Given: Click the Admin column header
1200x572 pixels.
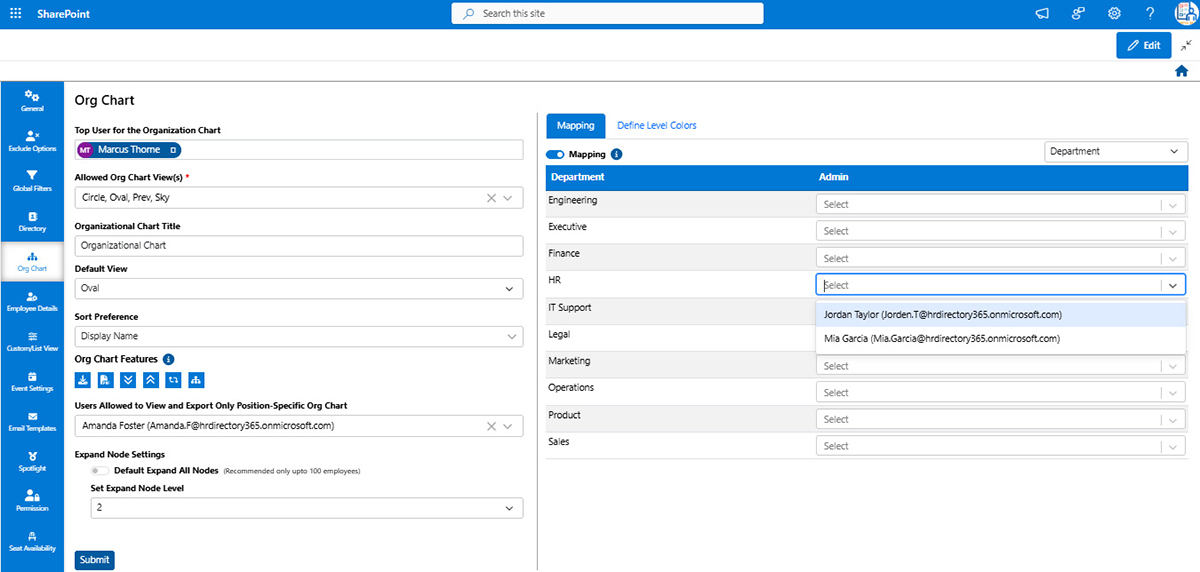Looking at the screenshot, I should click(834, 177).
